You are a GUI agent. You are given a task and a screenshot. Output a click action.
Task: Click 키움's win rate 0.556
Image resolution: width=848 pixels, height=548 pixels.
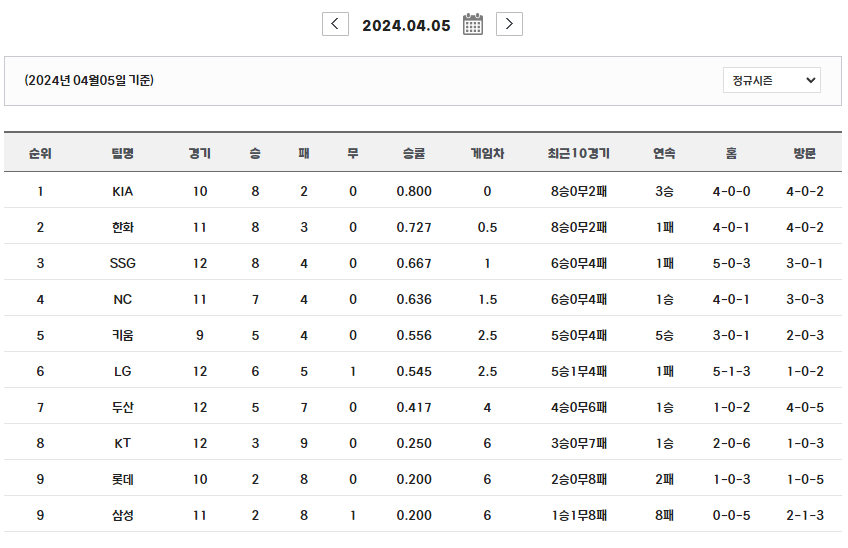click(414, 335)
